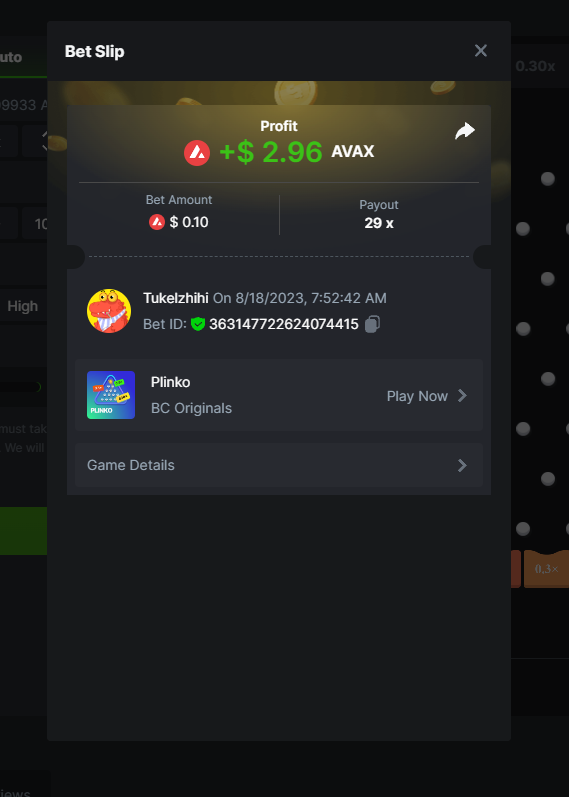Click the AVAX icon next to $ 0.10
569x797 pixels.
(x=157, y=222)
